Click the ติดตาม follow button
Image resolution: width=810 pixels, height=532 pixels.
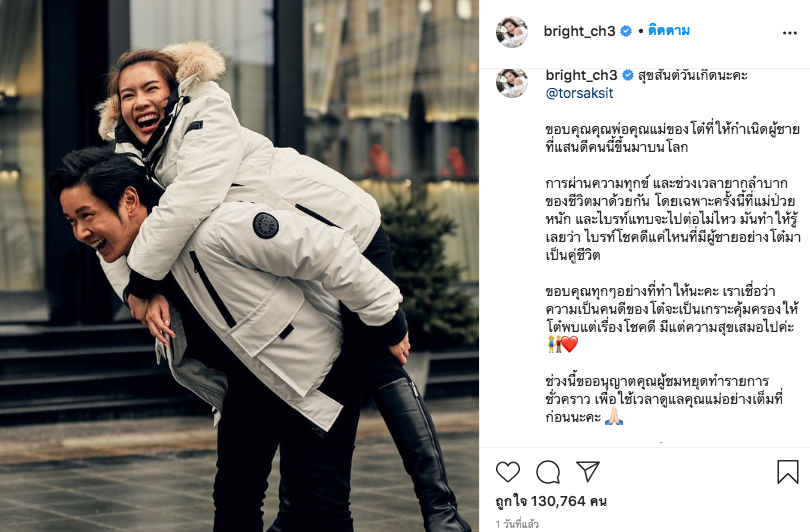[x=669, y=31]
